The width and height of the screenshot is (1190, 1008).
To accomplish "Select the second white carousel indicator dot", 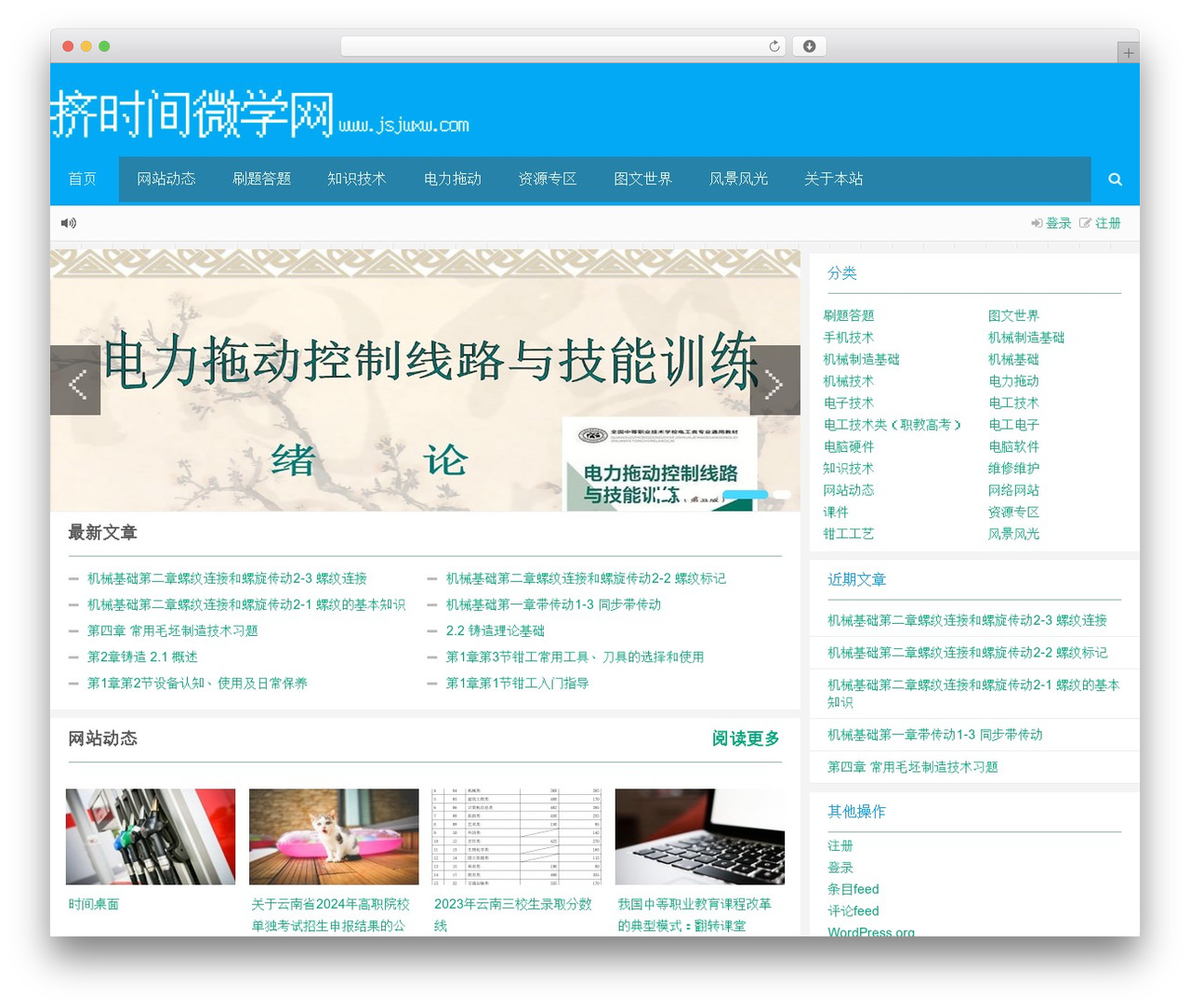I will point(782,495).
